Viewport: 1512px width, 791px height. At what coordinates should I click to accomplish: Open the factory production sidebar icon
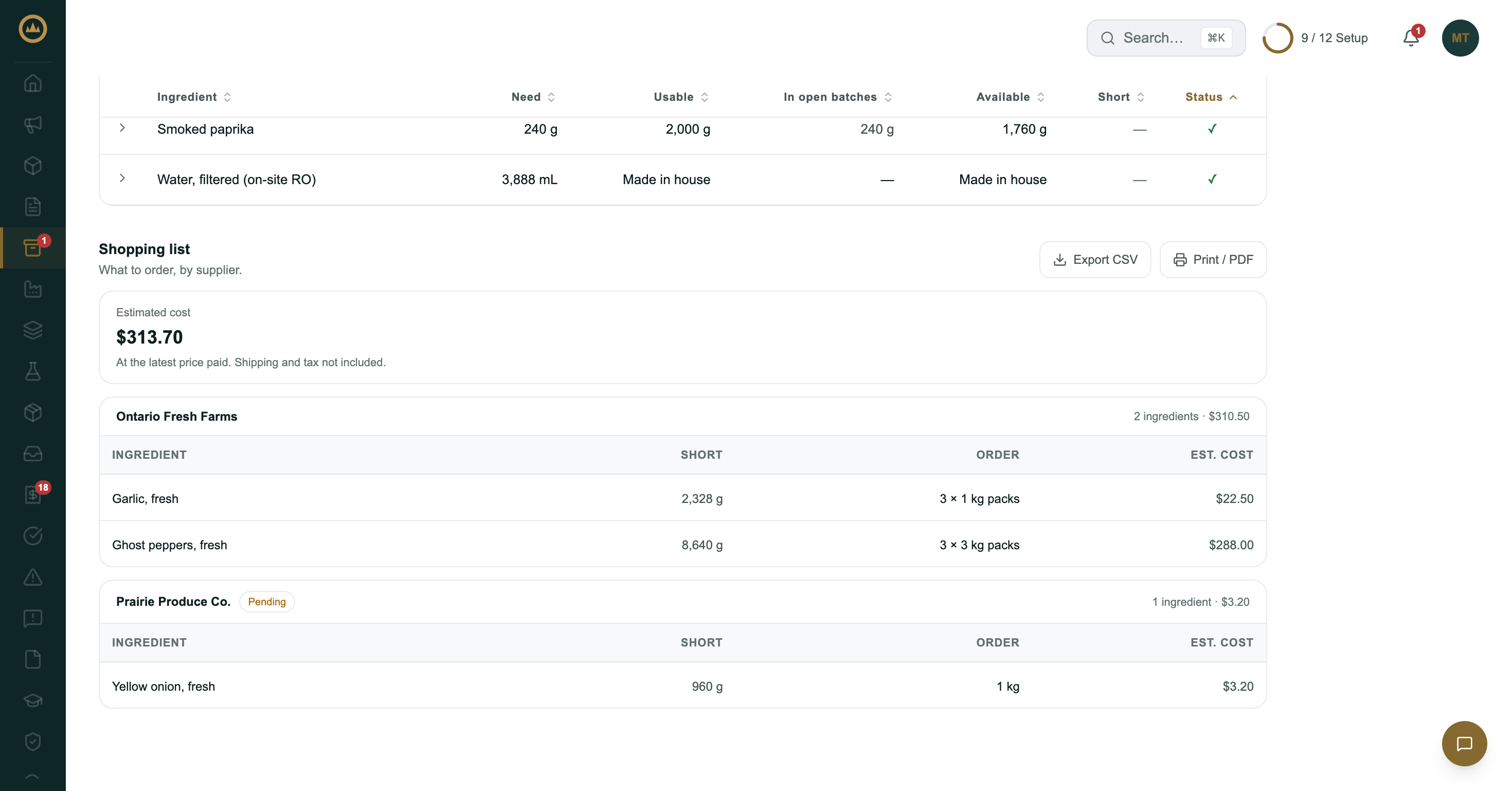tap(33, 289)
